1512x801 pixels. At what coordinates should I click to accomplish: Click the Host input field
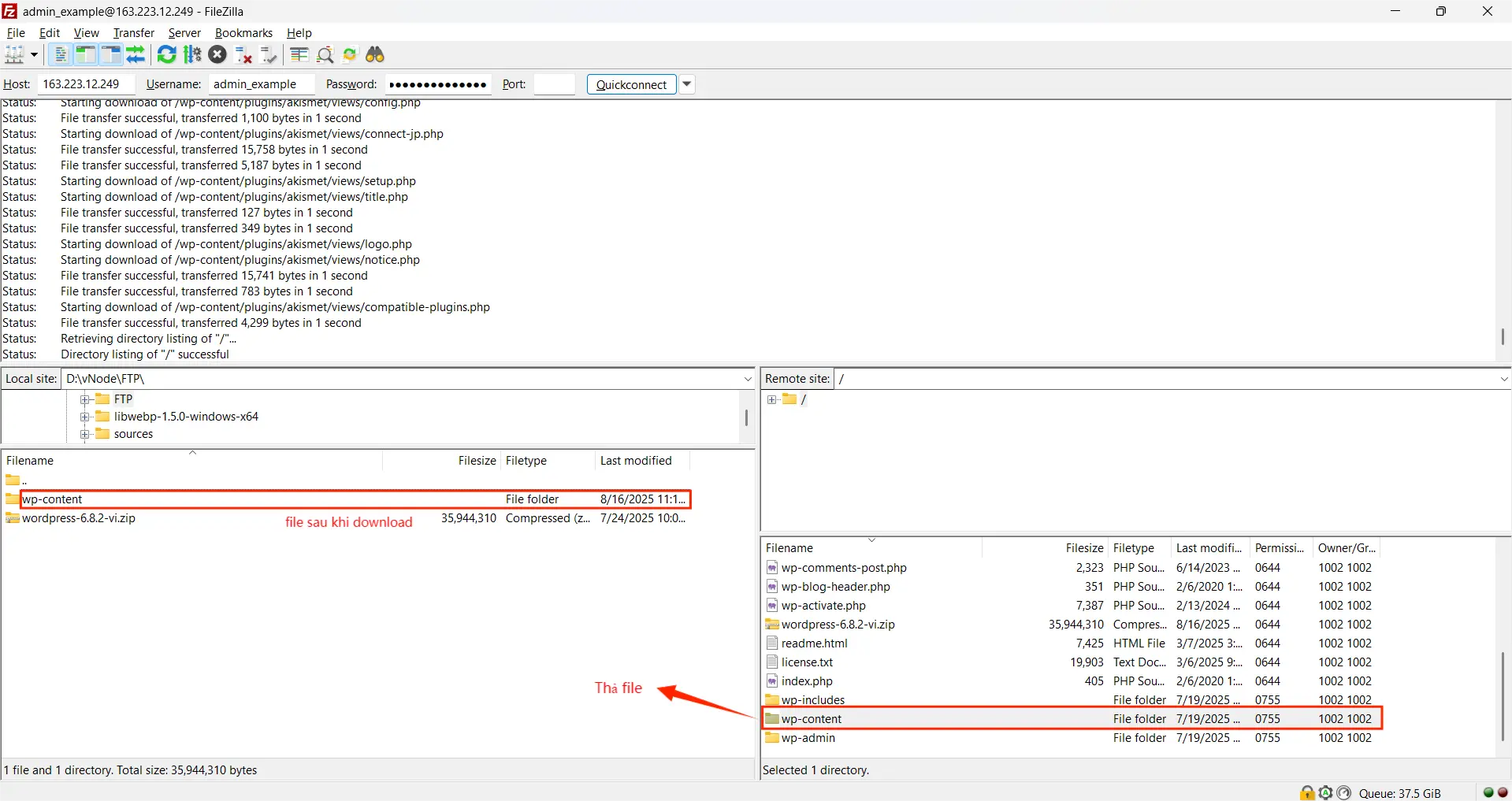(86, 84)
